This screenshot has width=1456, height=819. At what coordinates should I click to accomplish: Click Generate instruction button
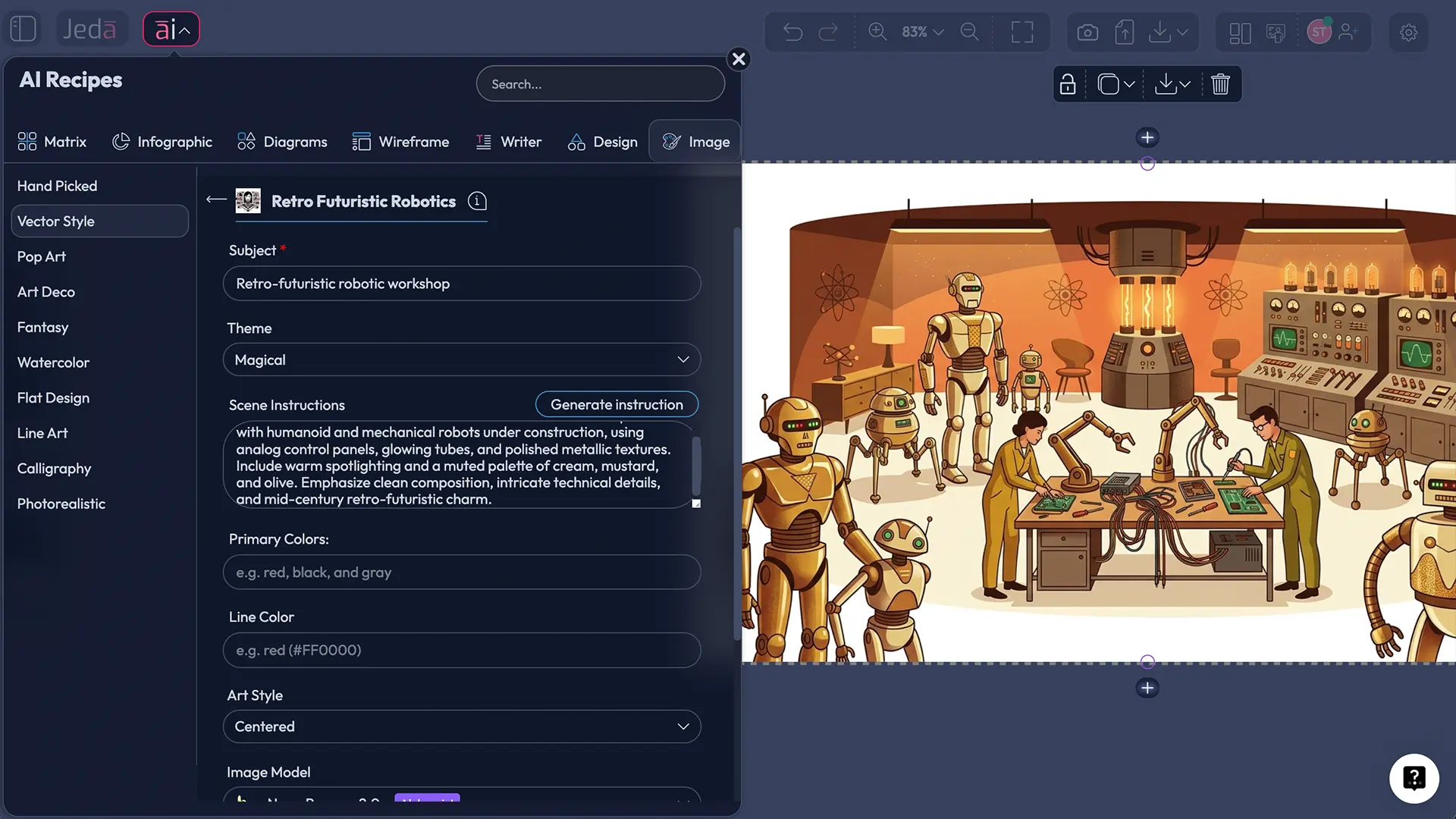(617, 404)
